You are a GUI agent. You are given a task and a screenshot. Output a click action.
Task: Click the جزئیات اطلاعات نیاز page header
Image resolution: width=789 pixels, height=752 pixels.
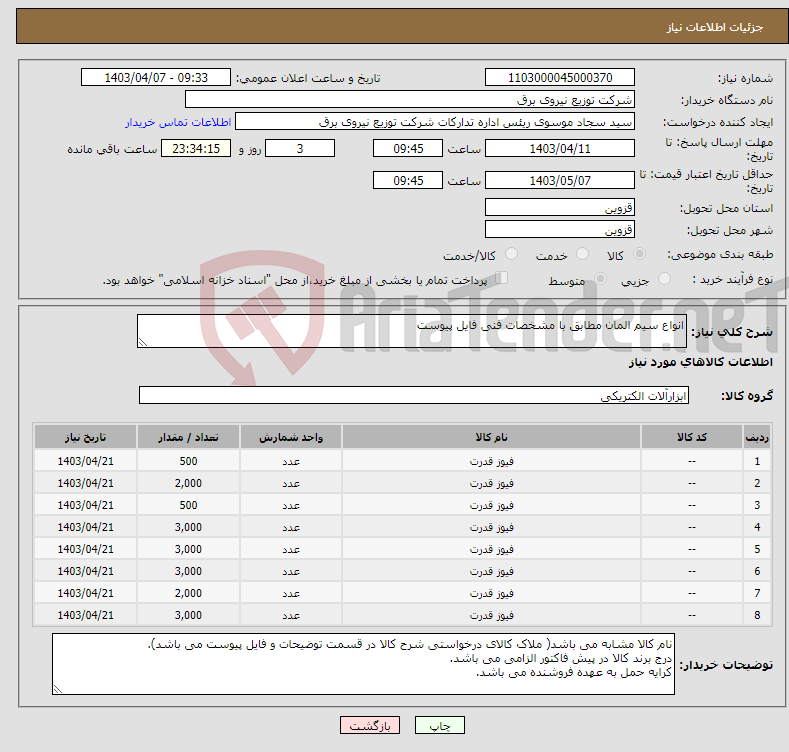pyautogui.click(x=715, y=27)
